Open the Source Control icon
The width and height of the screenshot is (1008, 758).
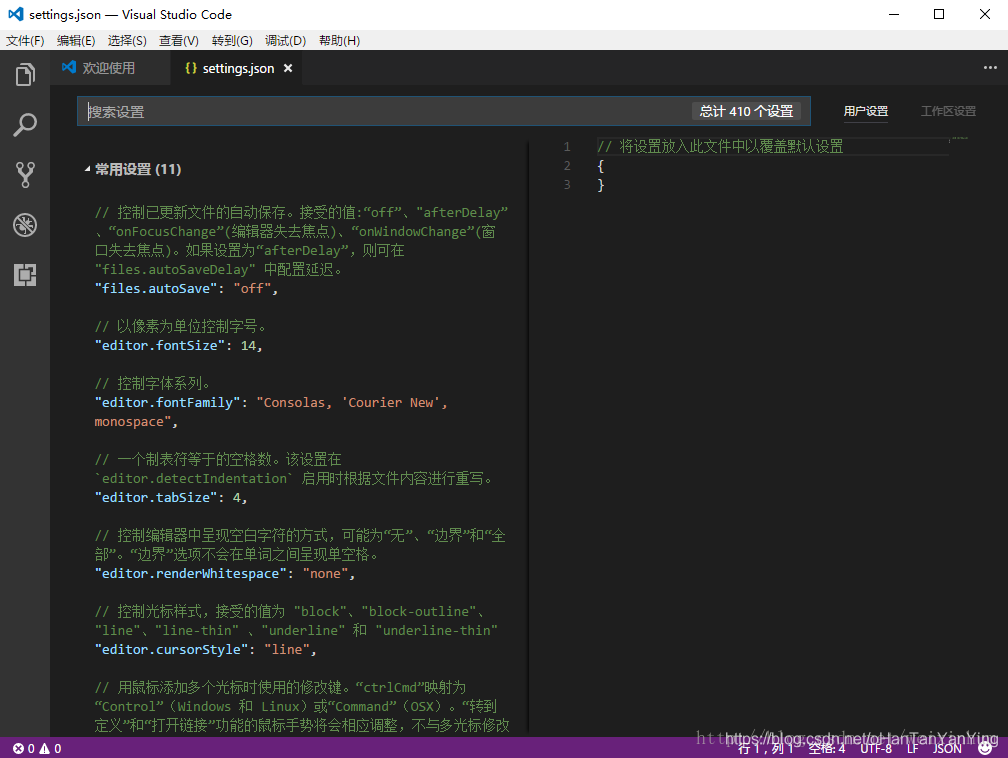coord(25,174)
